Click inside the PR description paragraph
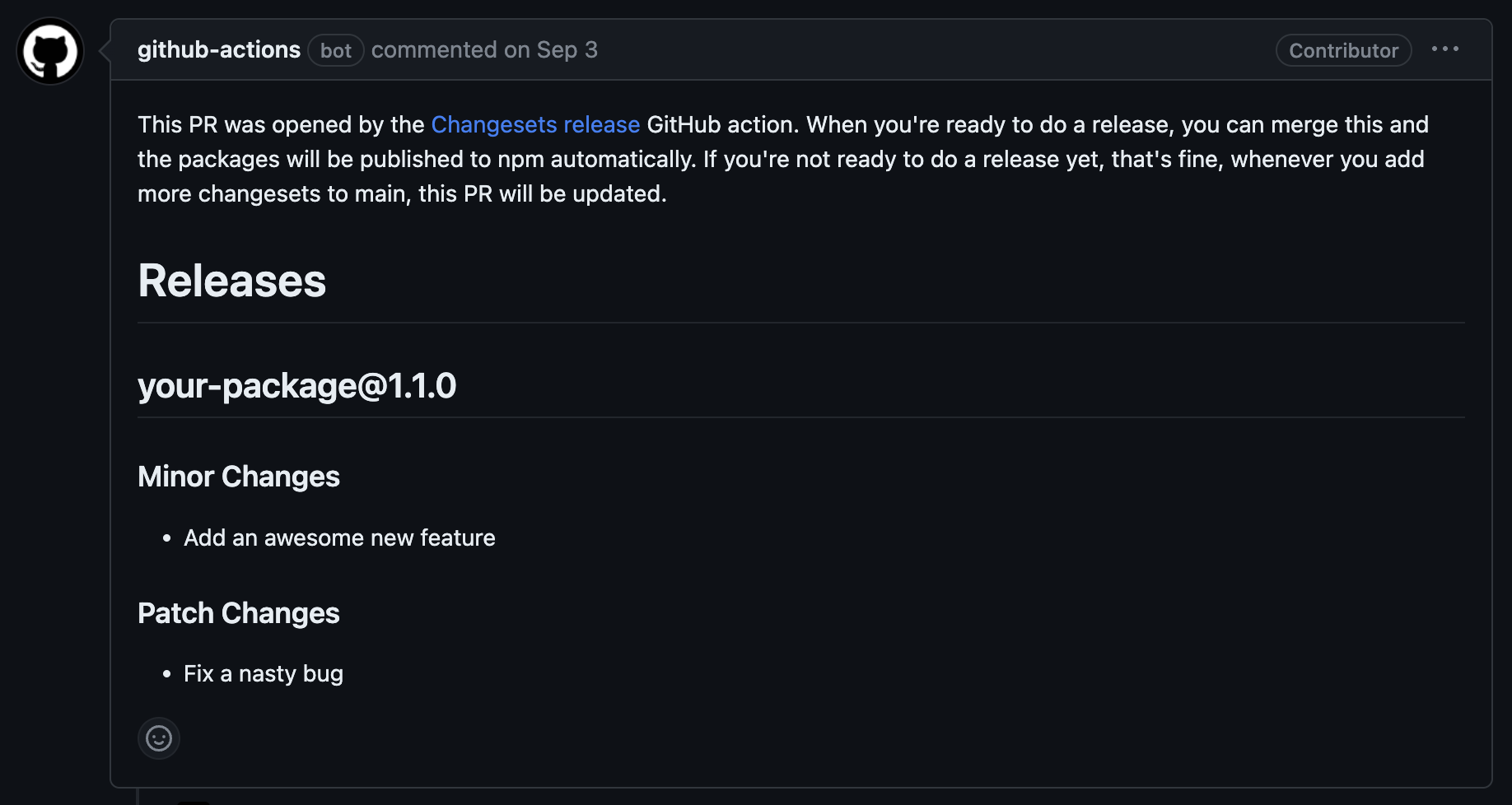Screen dimensions: 1512x805 tap(741, 159)
